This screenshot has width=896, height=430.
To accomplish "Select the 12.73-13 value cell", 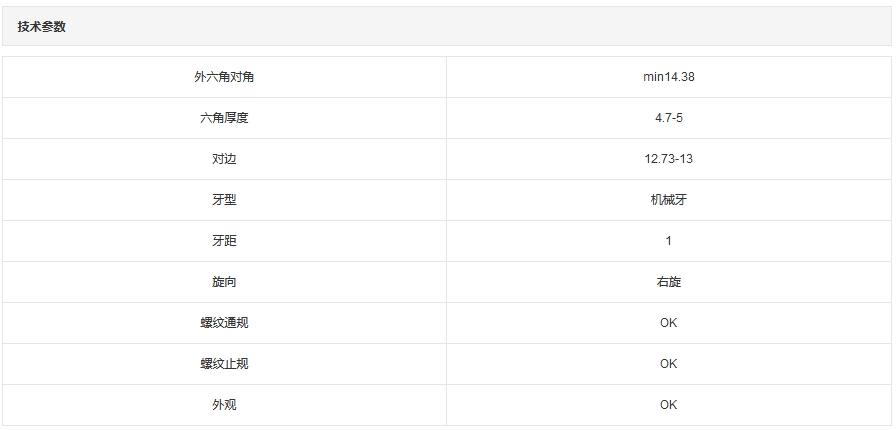I will [x=668, y=159].
